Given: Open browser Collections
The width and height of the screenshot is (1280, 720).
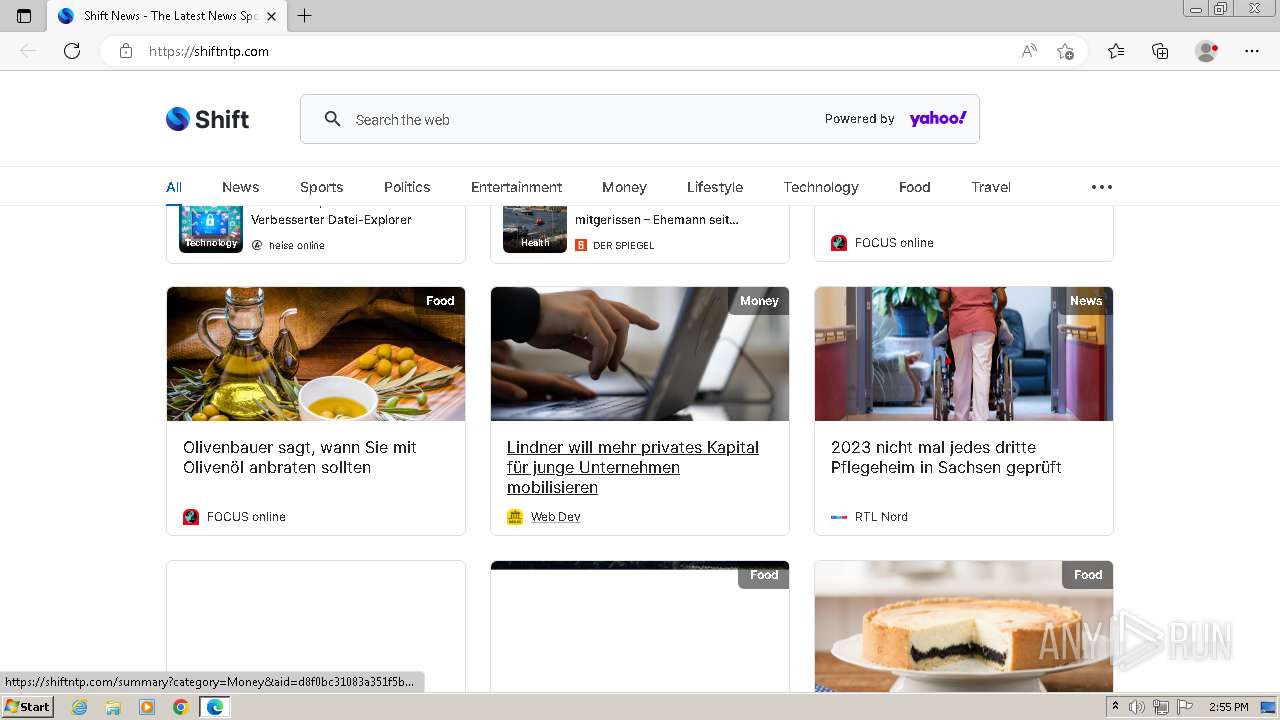Looking at the screenshot, I should tap(1160, 51).
